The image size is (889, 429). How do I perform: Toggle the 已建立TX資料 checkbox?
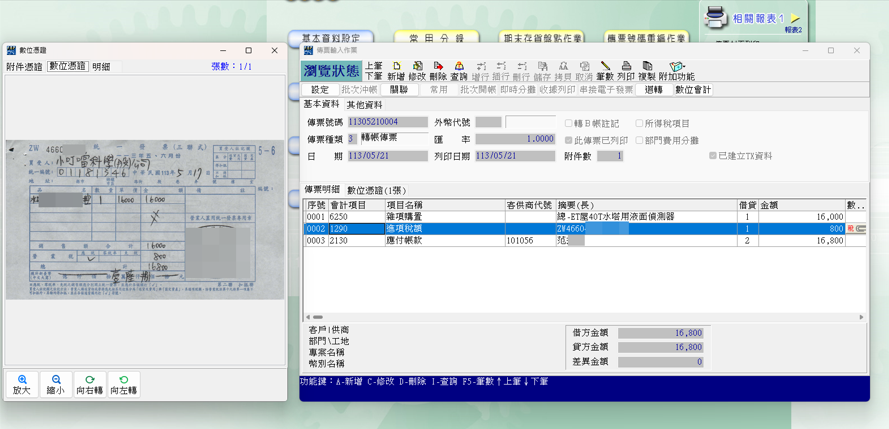coord(712,156)
